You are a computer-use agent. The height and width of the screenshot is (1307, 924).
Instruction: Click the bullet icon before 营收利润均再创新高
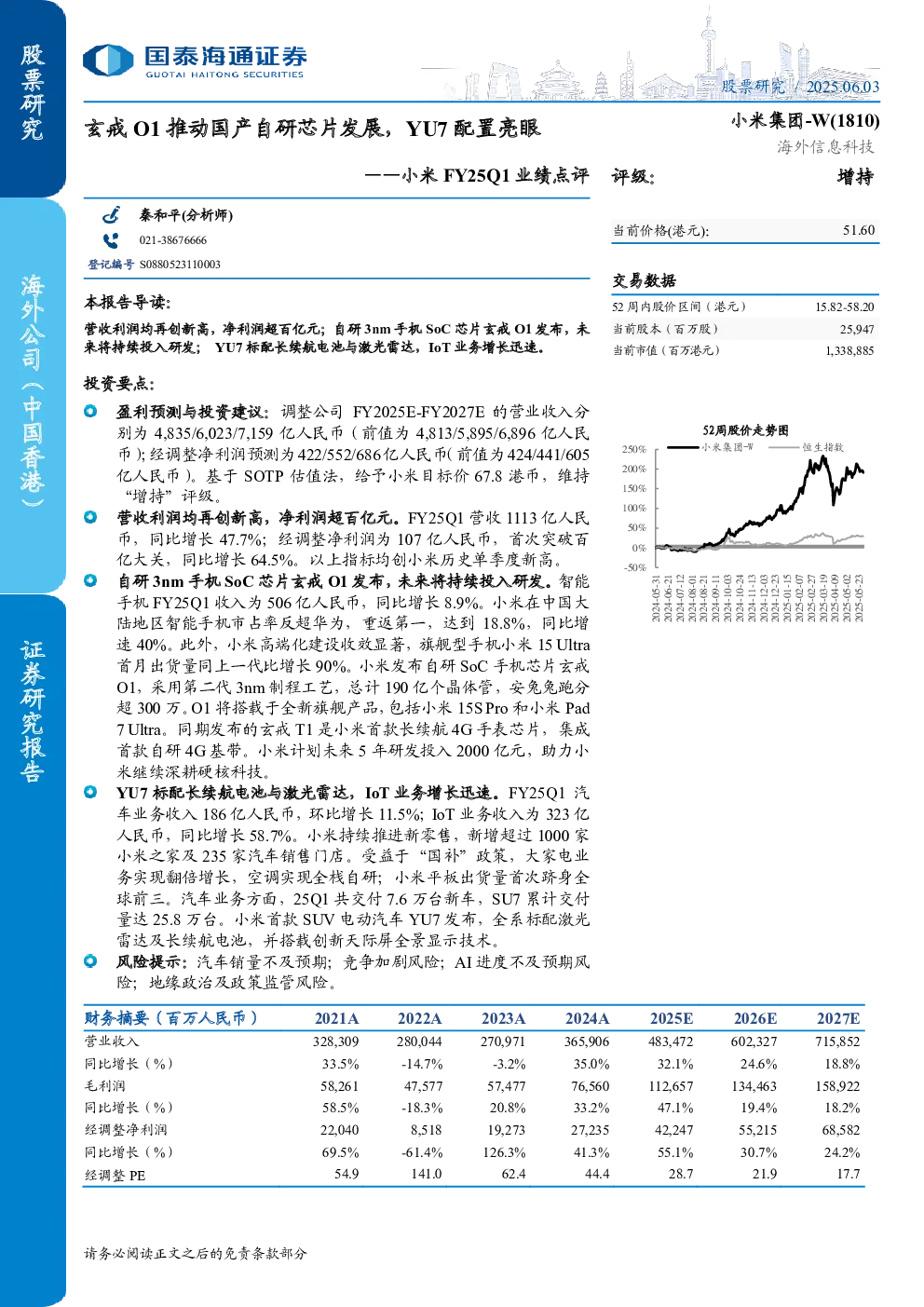90,517
